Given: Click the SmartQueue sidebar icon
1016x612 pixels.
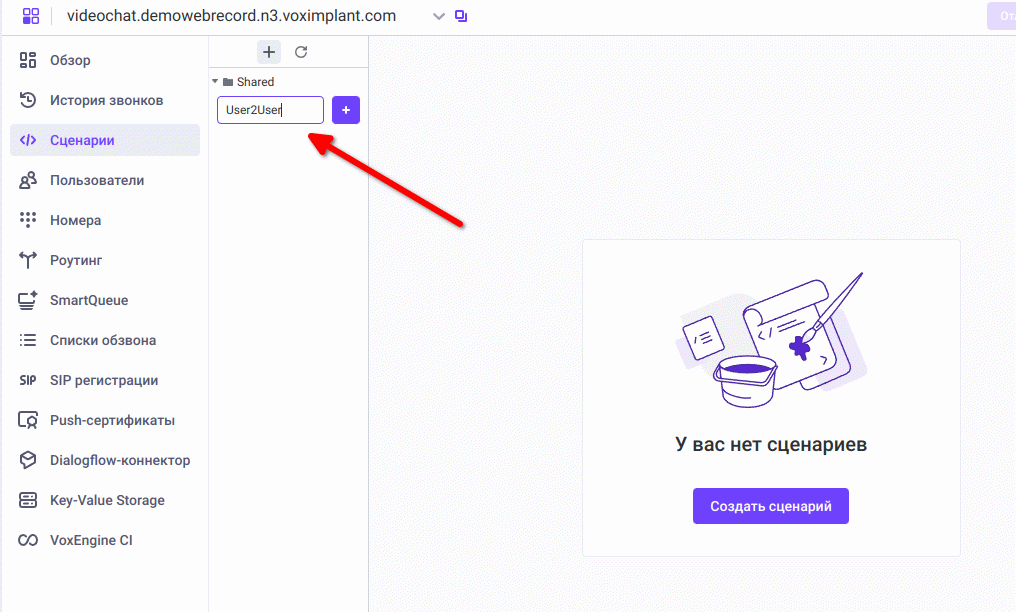Looking at the screenshot, I should pos(28,300).
